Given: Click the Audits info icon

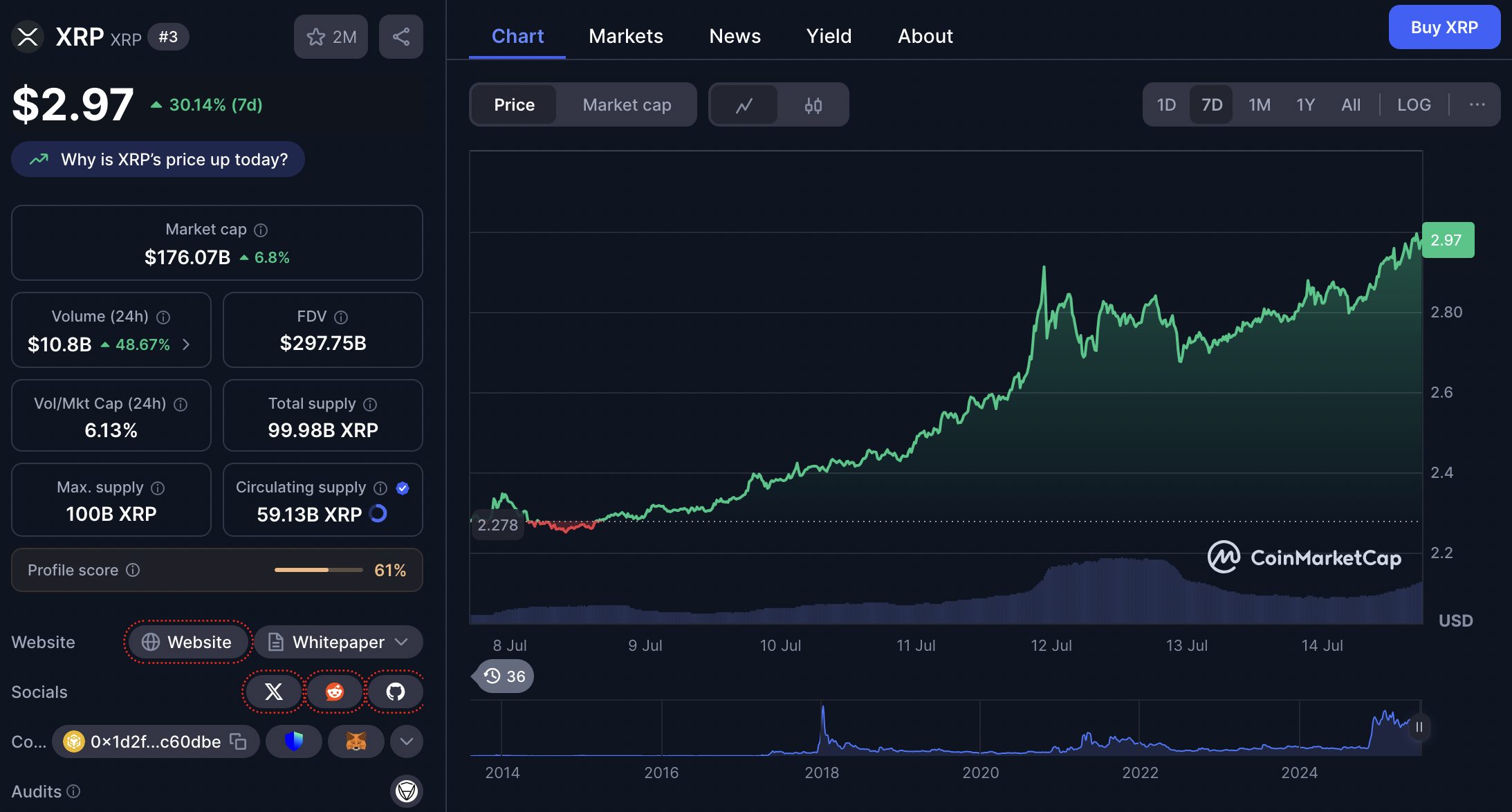Looking at the screenshot, I should pos(73,791).
